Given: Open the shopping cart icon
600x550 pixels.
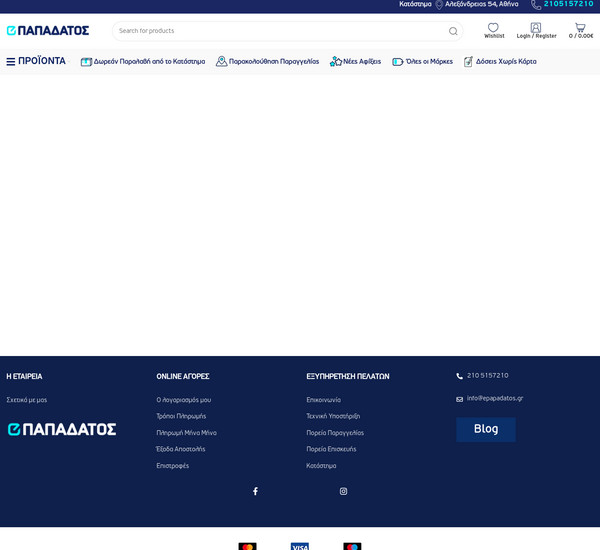Looking at the screenshot, I should point(580,27).
